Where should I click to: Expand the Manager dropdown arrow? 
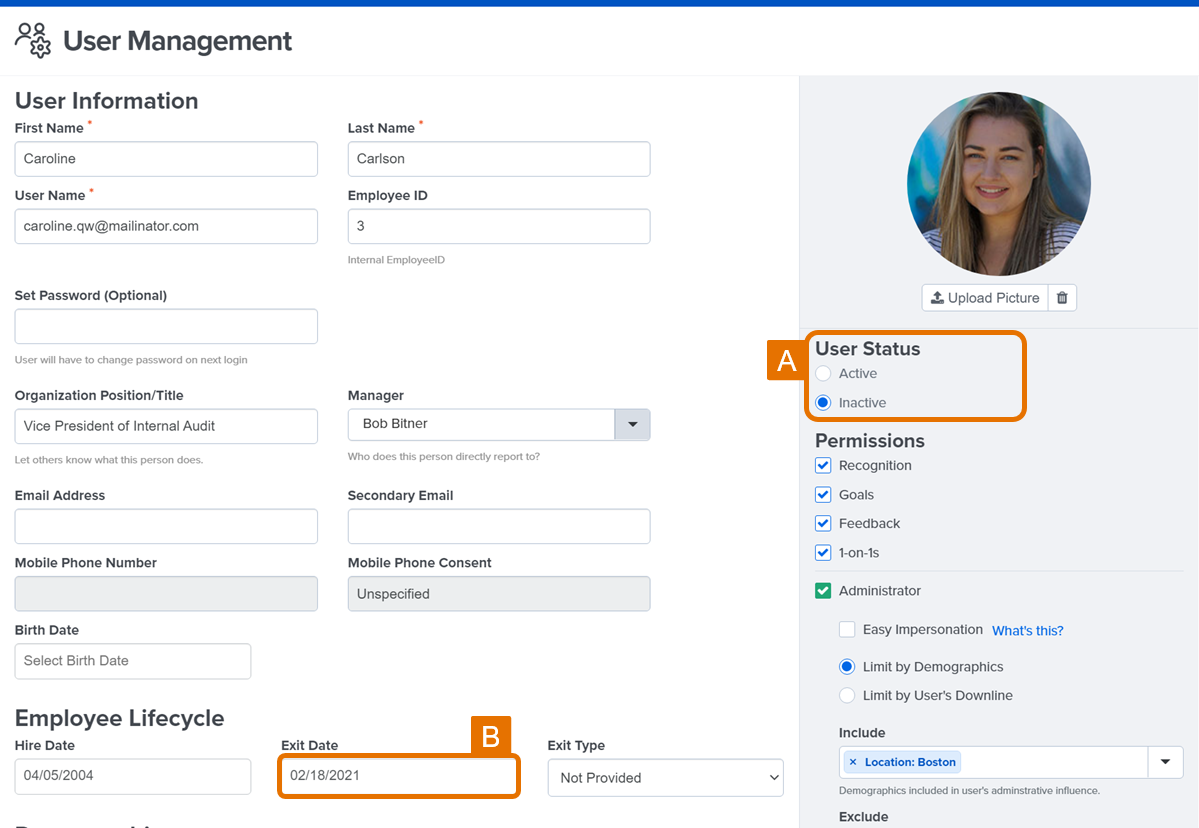632,424
